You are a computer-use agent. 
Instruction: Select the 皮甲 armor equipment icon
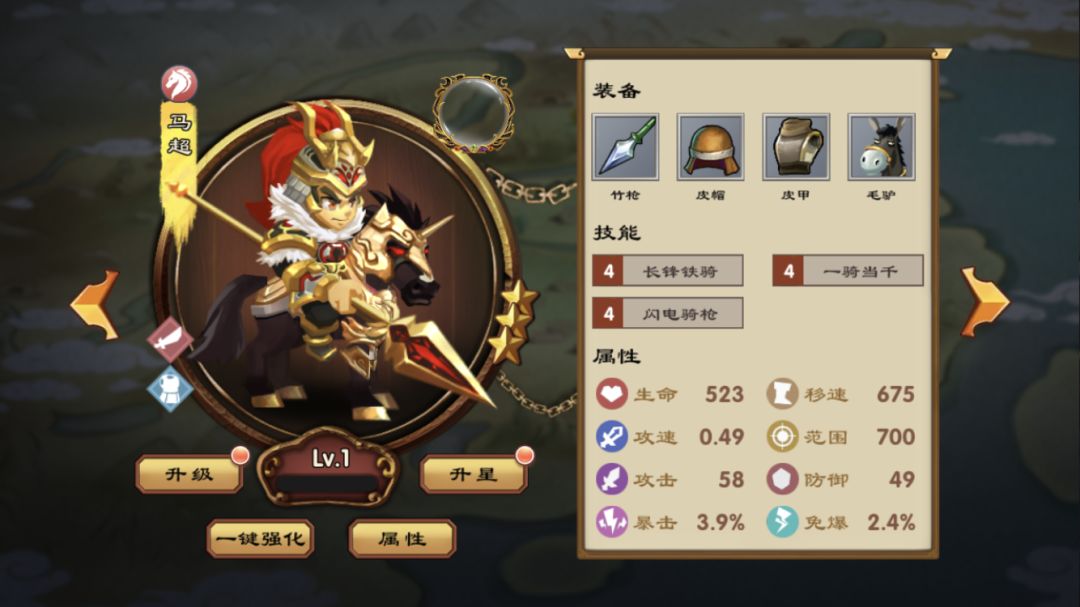tap(796, 147)
